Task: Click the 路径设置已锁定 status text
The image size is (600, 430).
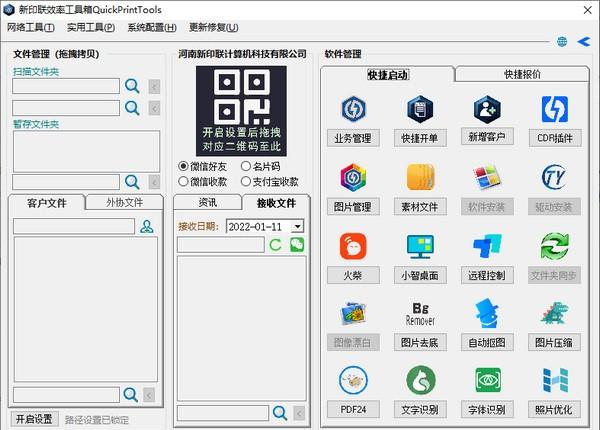Action: 96,420
